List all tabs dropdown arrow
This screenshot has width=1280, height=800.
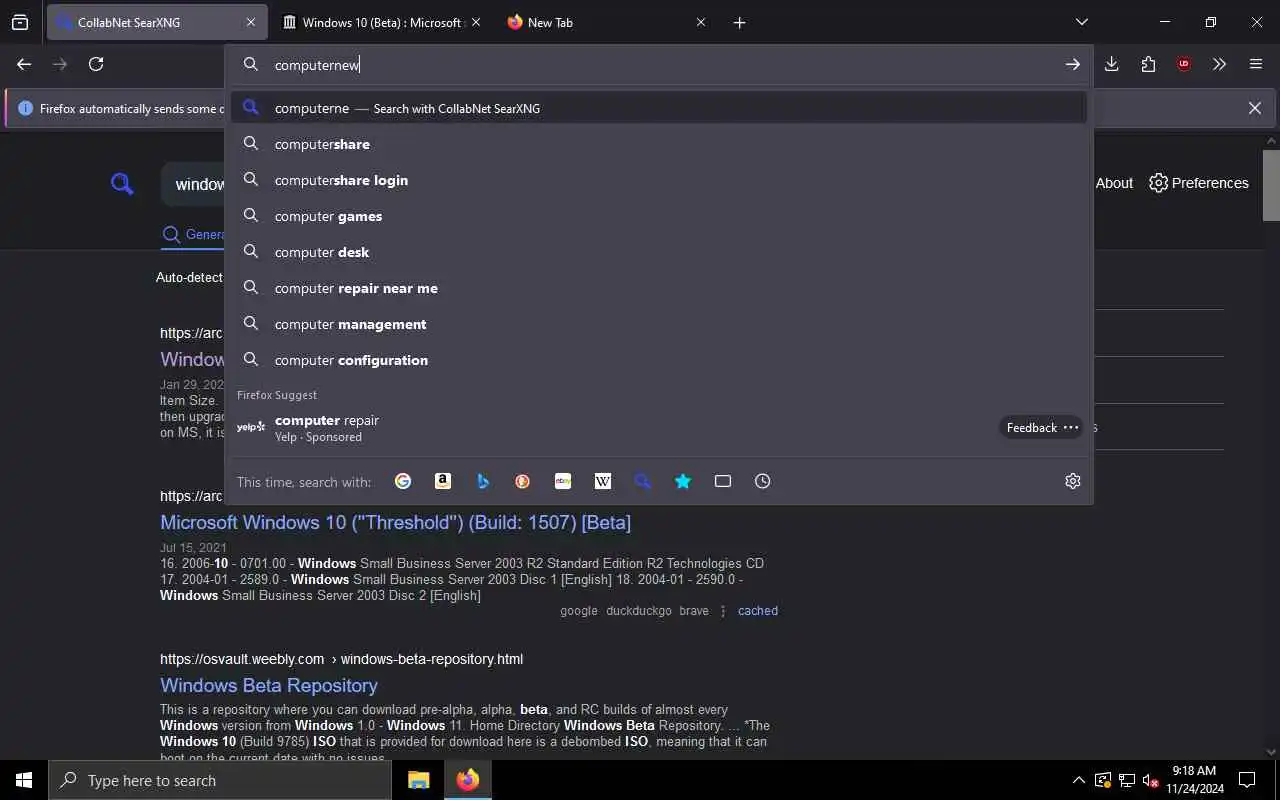pos(1081,22)
